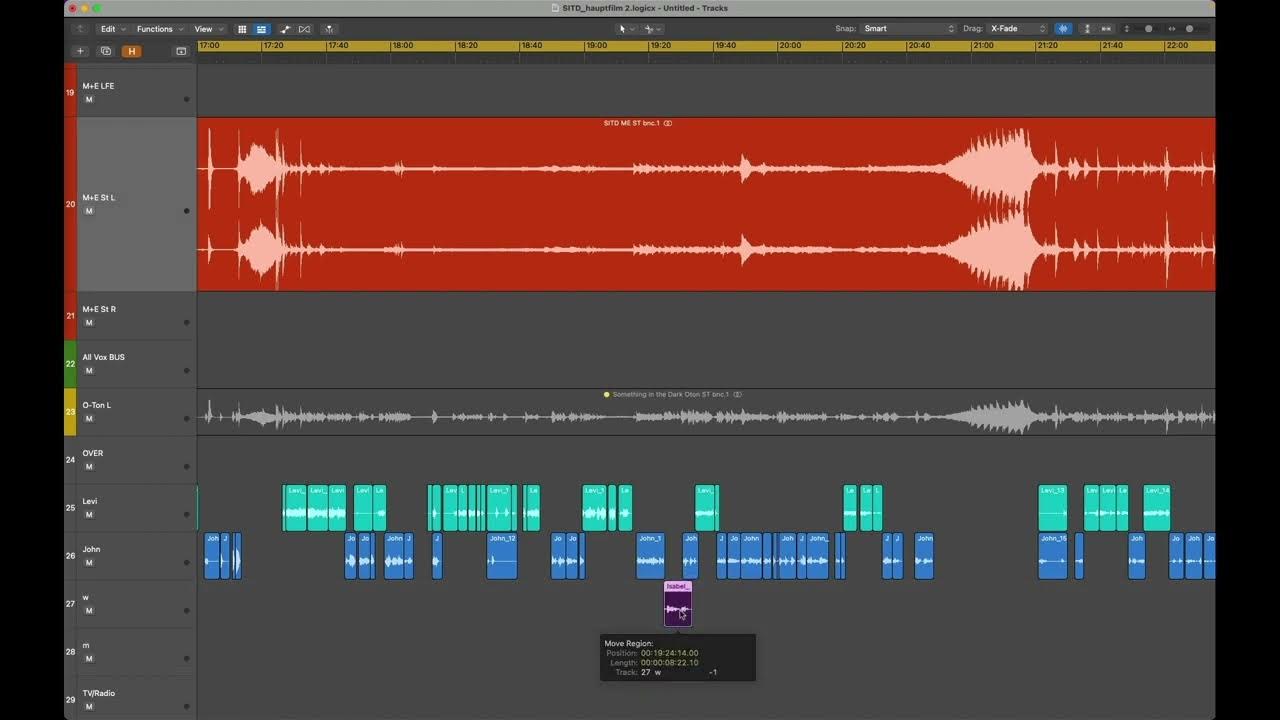
Task: Mute the John track
Action: click(88, 563)
